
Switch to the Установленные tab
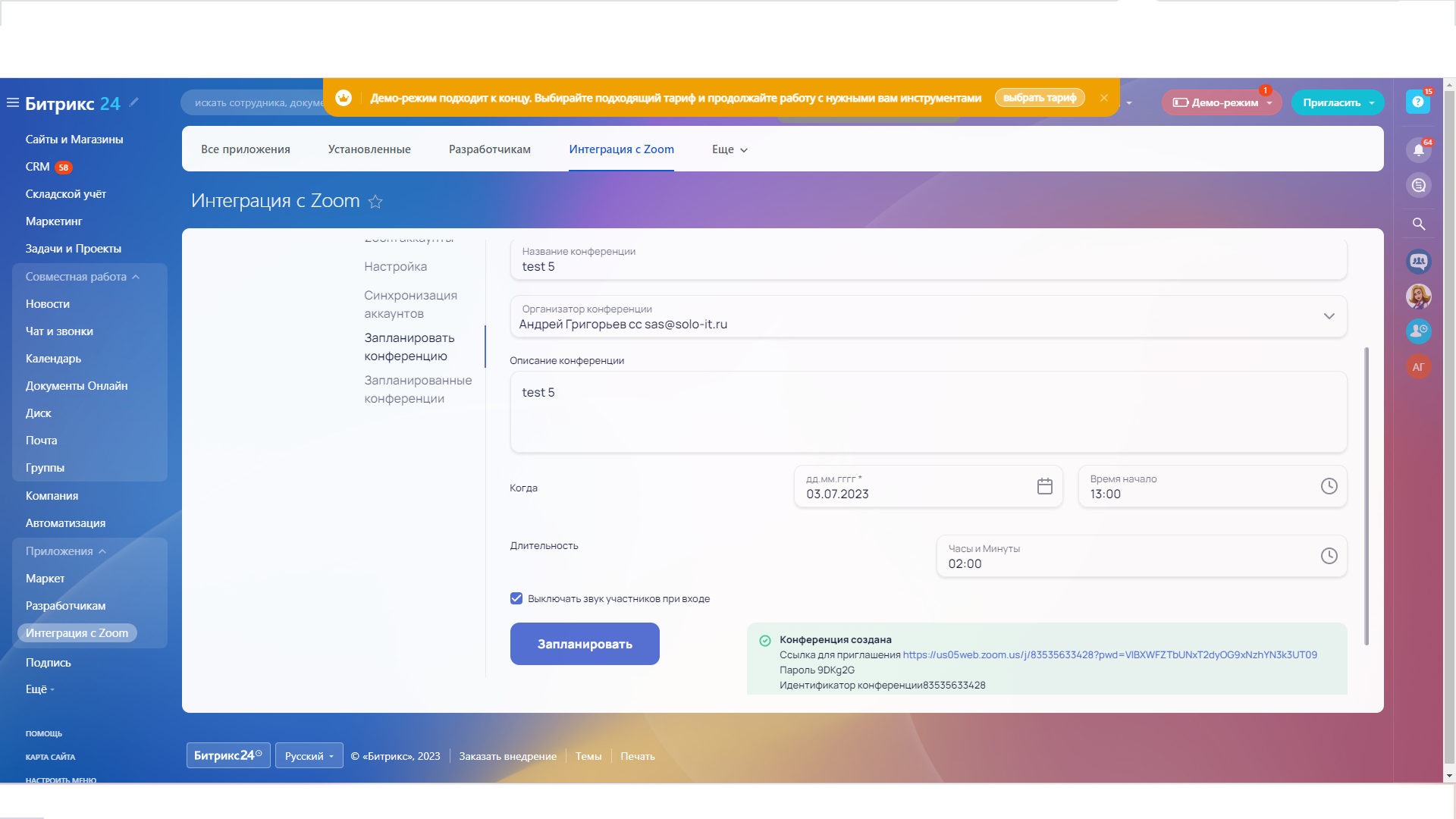tap(369, 149)
